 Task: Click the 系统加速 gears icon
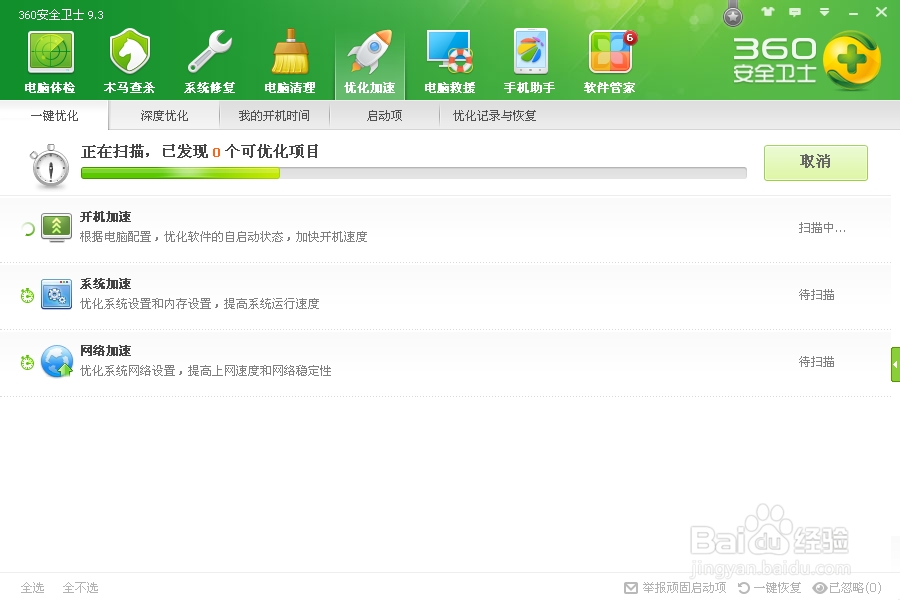[57, 295]
